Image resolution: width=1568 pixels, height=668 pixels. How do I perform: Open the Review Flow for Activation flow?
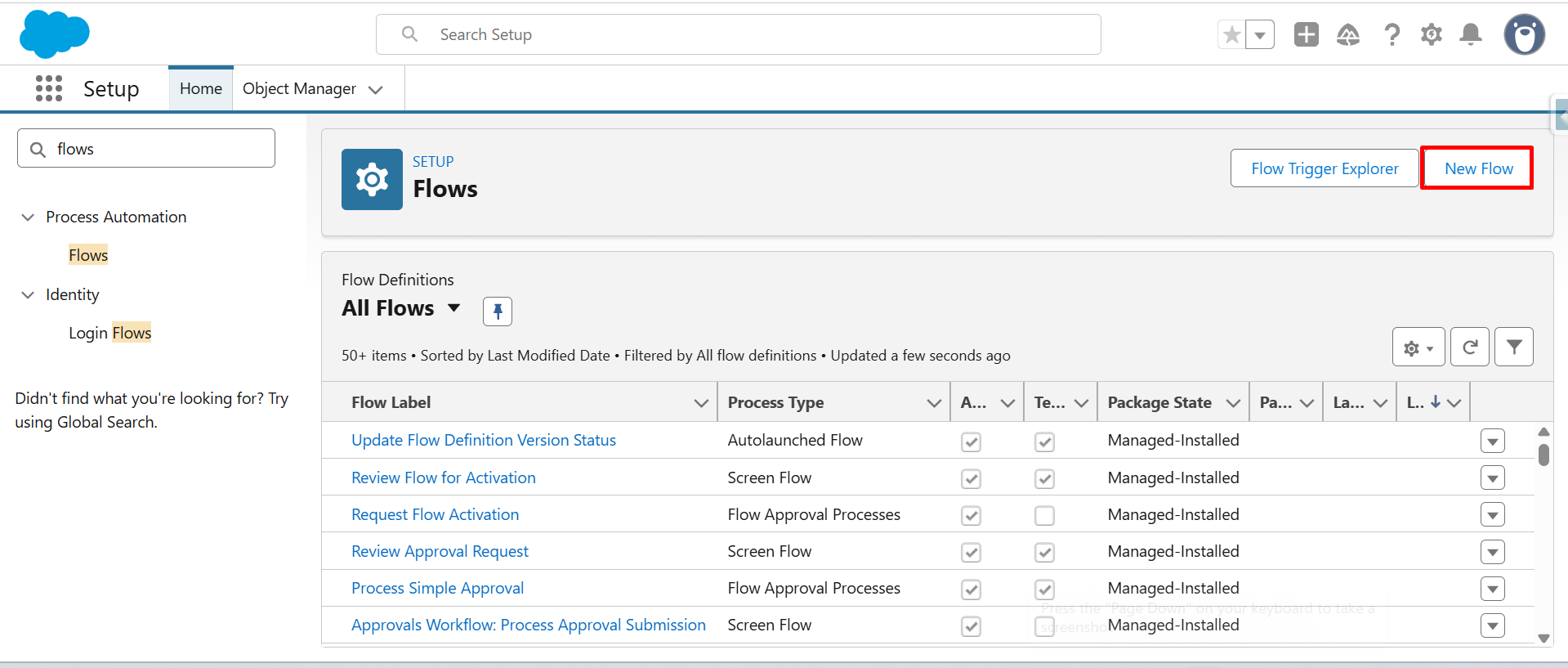(x=444, y=477)
